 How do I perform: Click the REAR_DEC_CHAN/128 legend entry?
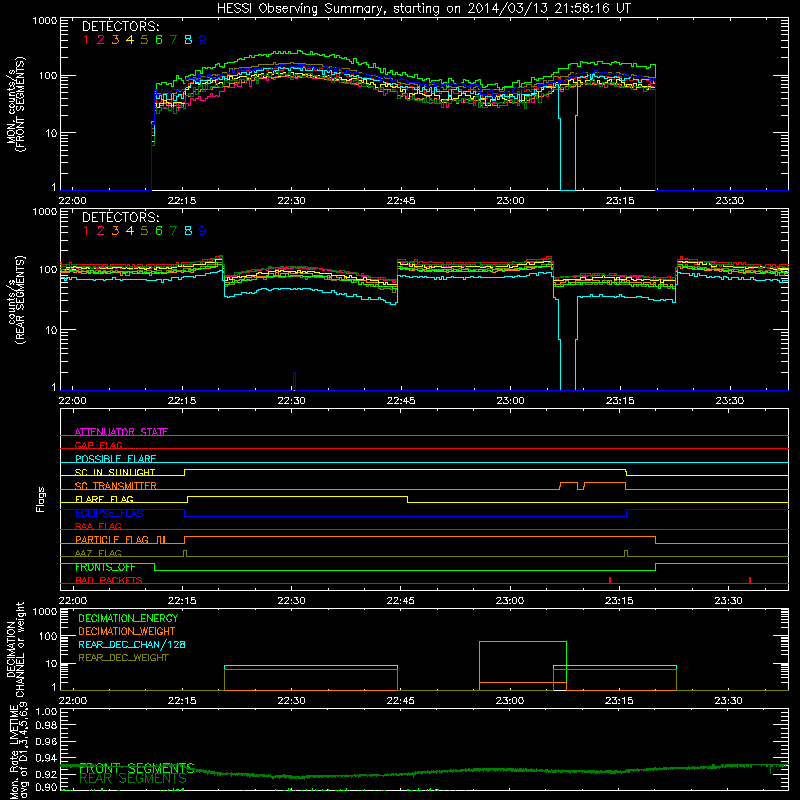coord(132,644)
